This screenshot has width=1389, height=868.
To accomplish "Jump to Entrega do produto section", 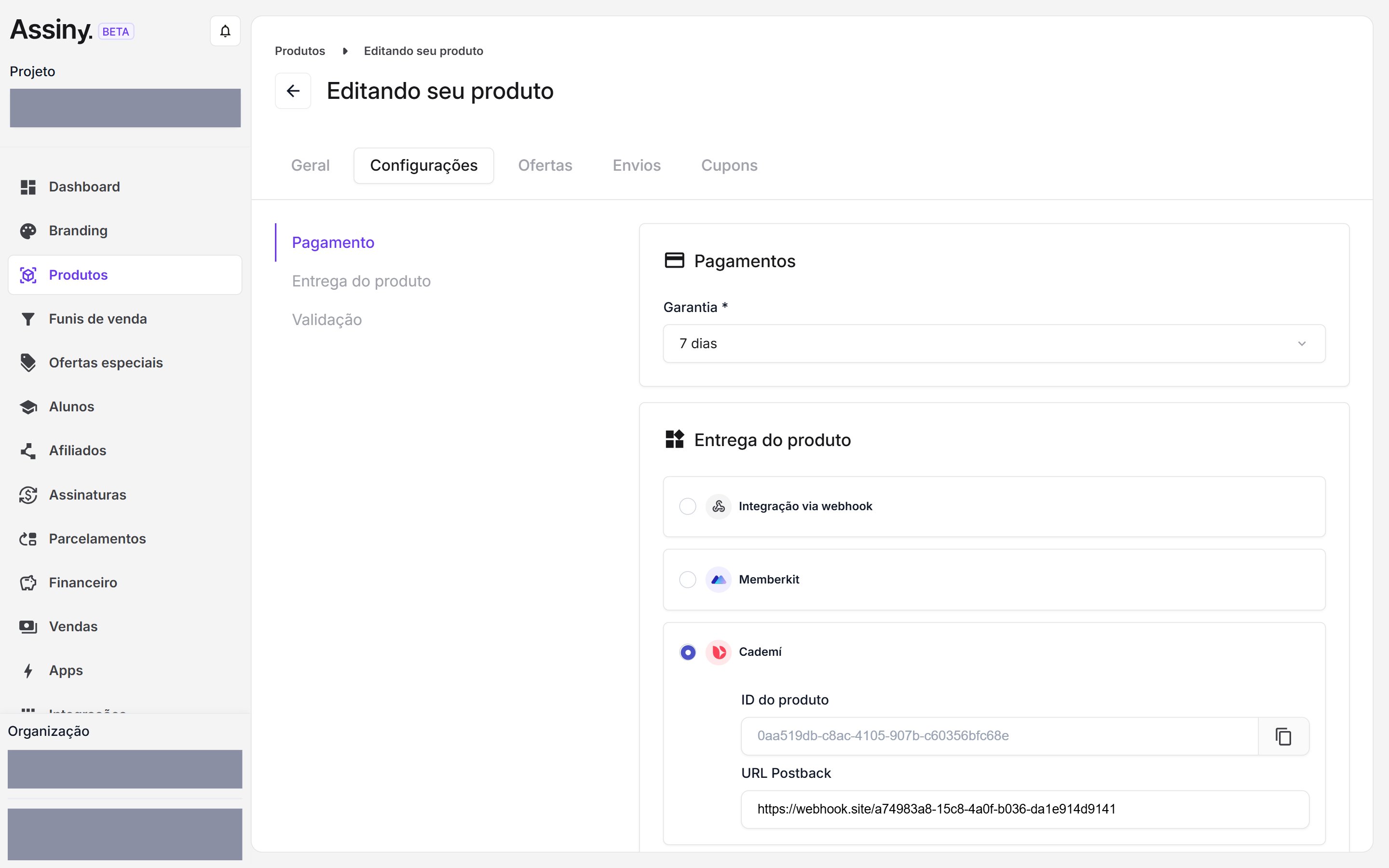I will (x=361, y=281).
